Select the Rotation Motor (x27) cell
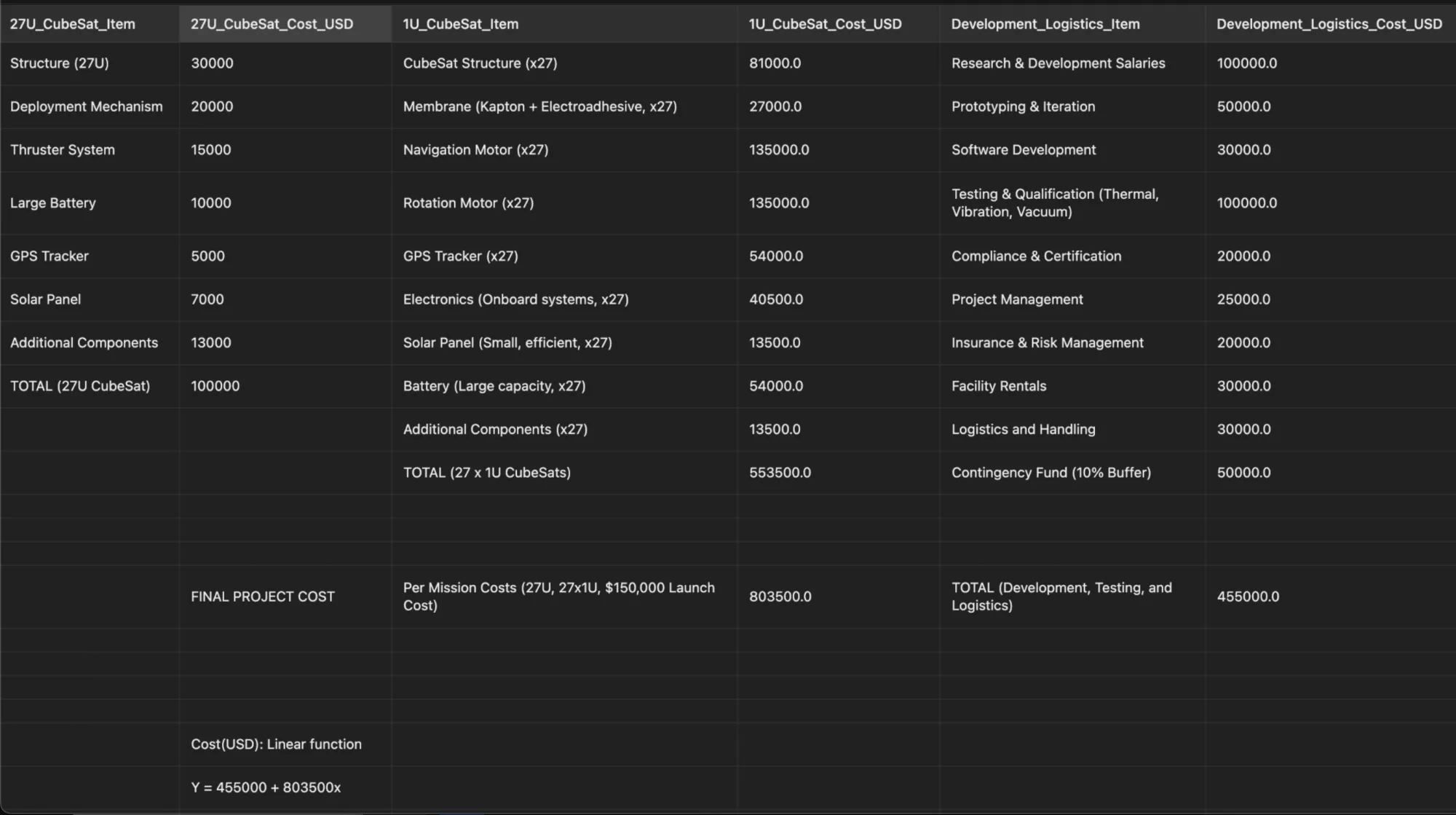The image size is (1456, 815). [565, 203]
